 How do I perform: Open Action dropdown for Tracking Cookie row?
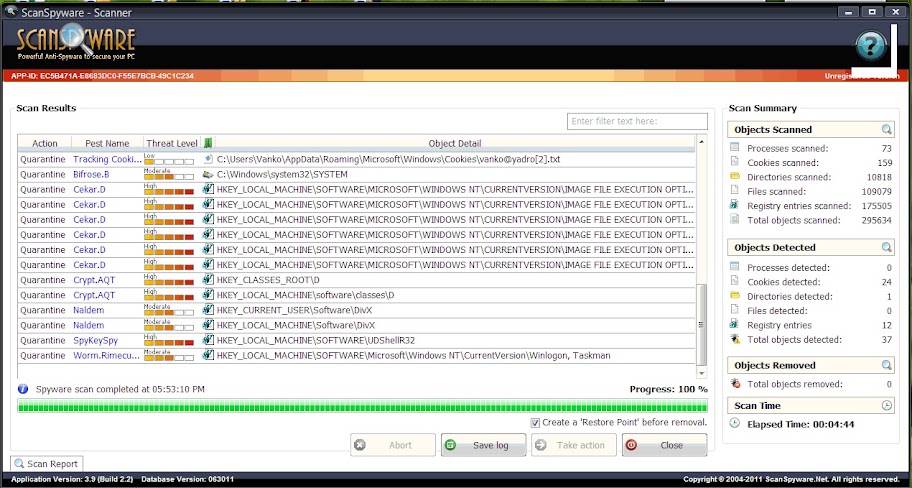pyautogui.click(x=42, y=159)
